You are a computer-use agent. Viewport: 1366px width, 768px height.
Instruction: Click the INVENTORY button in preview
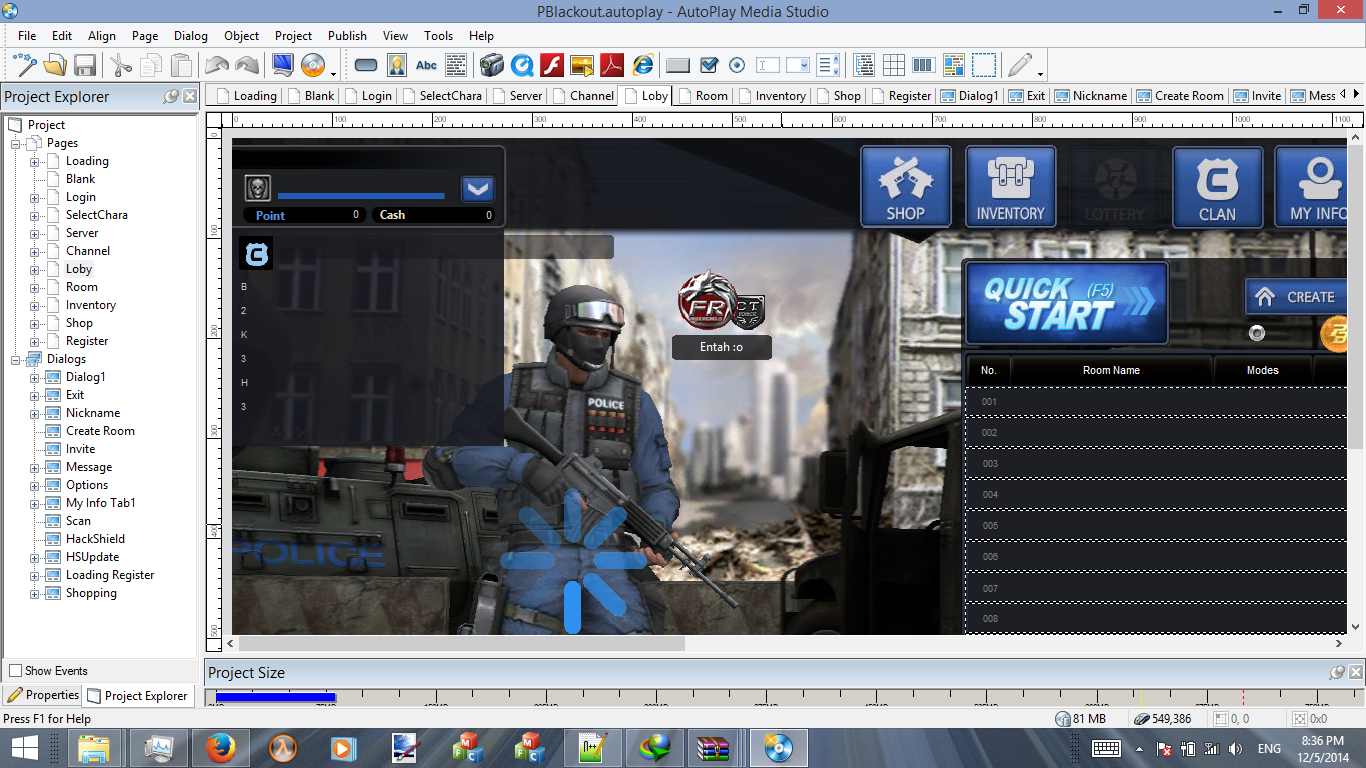coord(1010,187)
